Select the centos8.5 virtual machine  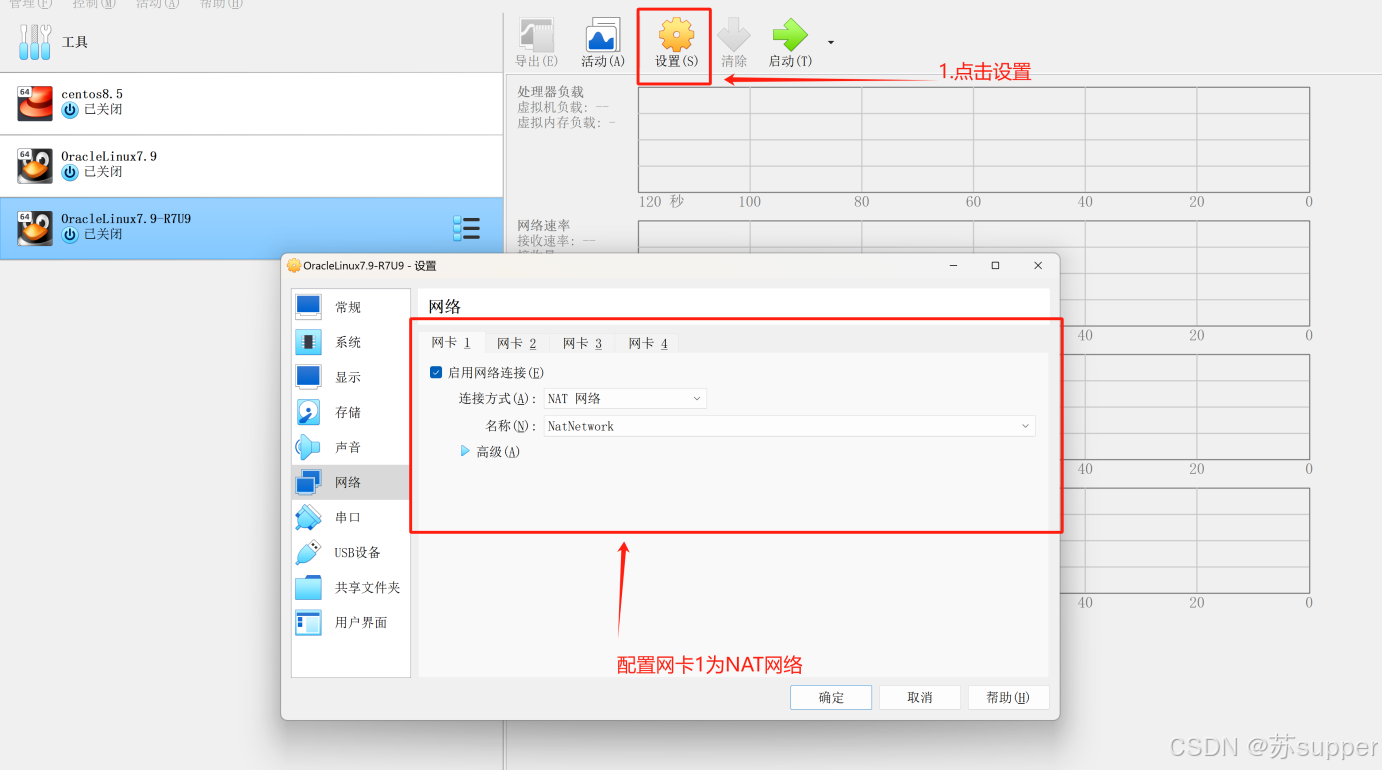point(251,103)
